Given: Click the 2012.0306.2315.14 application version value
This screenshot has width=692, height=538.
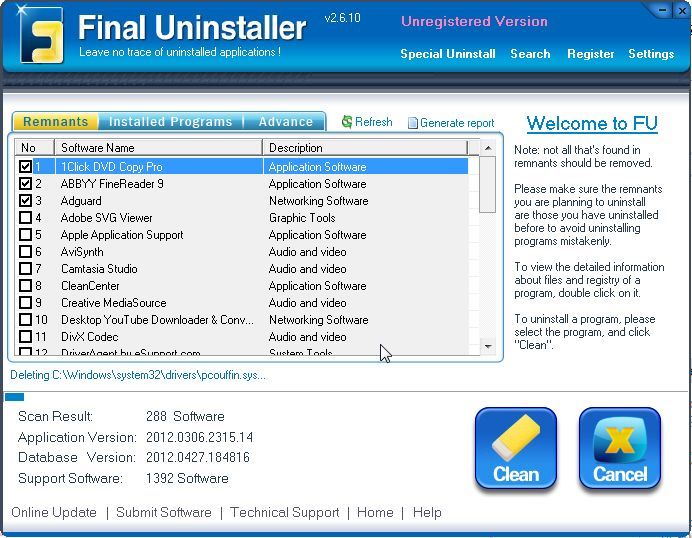Looking at the screenshot, I should pos(199,437).
